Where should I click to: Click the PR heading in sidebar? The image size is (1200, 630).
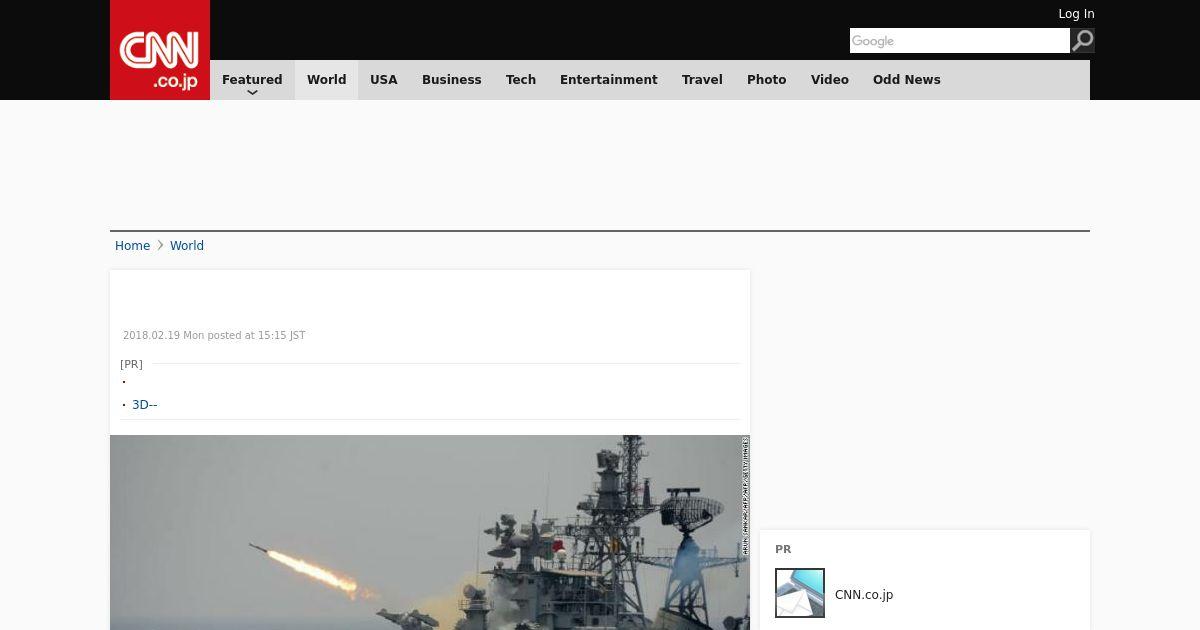point(783,549)
